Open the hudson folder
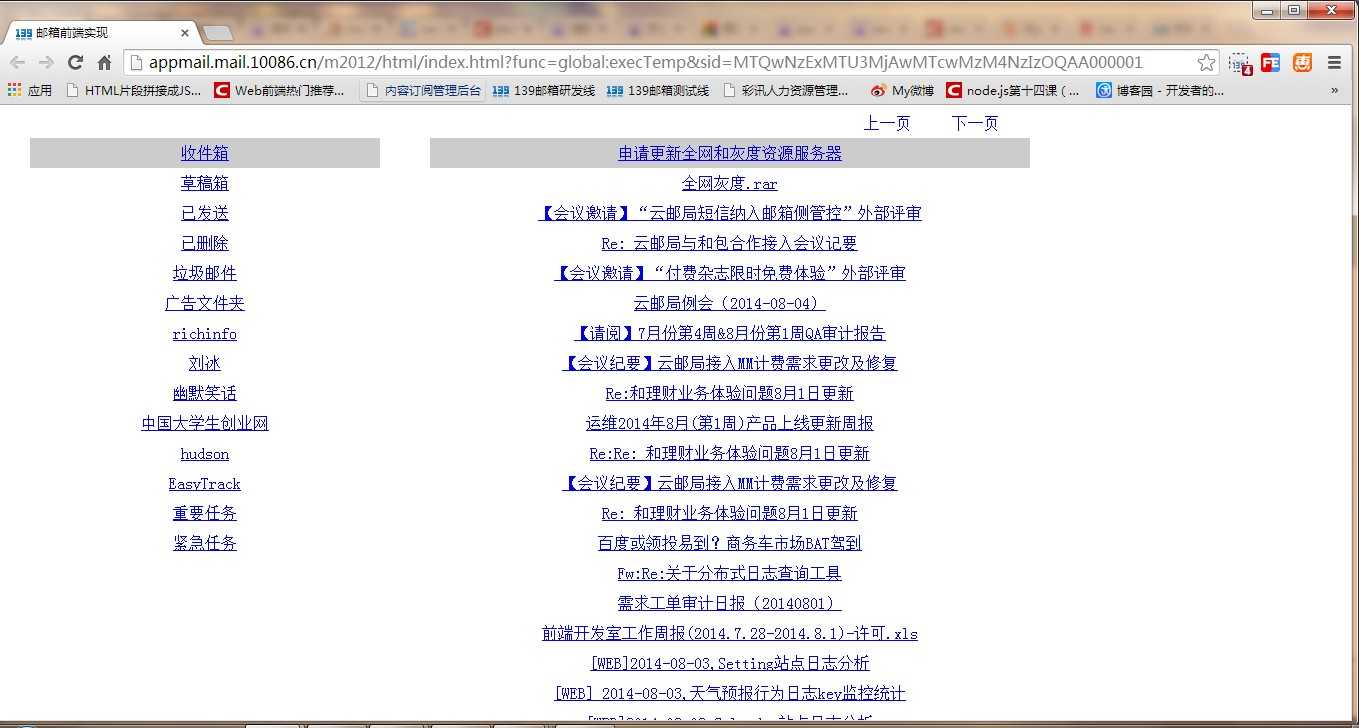The height and width of the screenshot is (728, 1359). click(x=205, y=453)
